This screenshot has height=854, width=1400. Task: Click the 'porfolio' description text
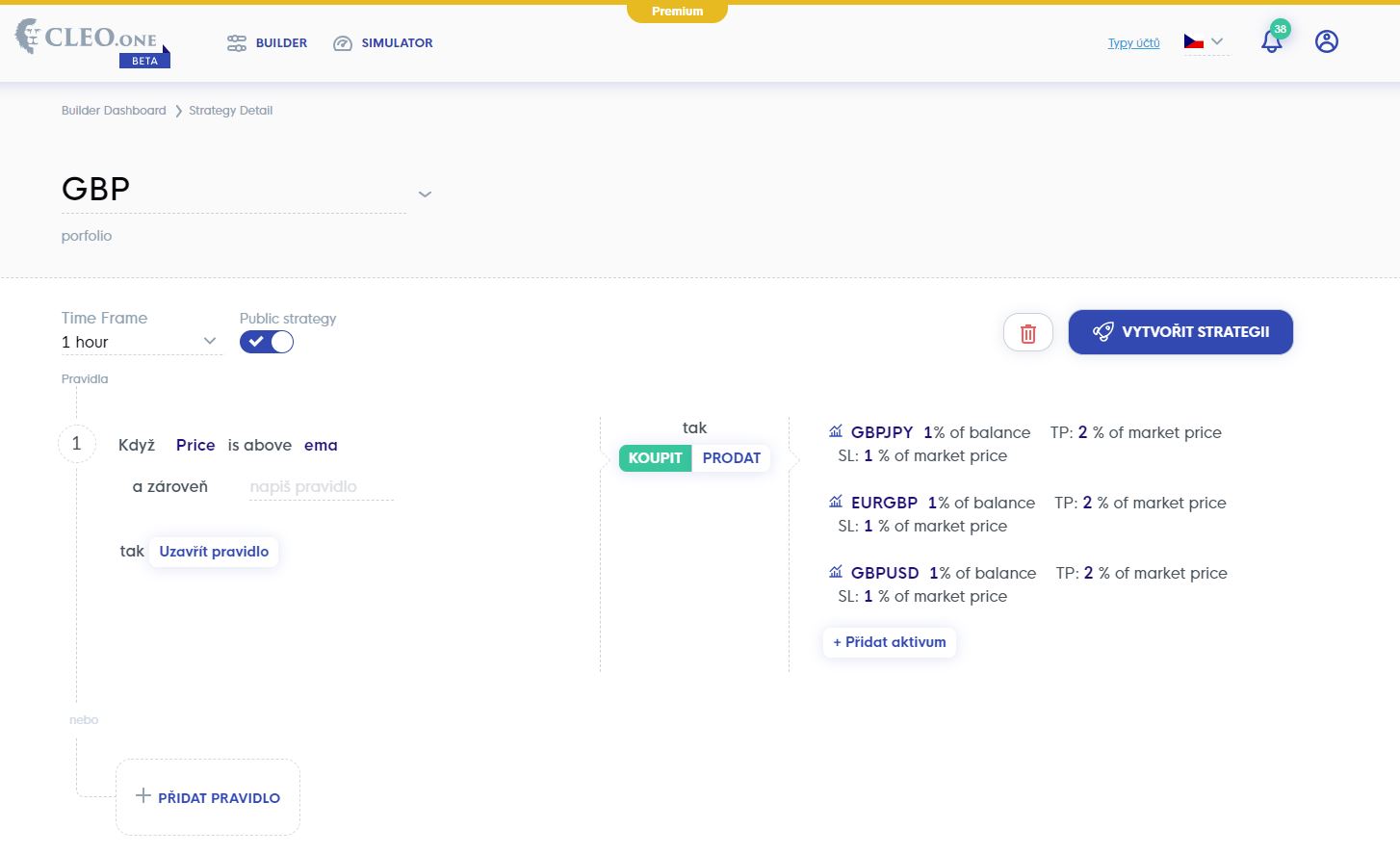click(x=87, y=236)
